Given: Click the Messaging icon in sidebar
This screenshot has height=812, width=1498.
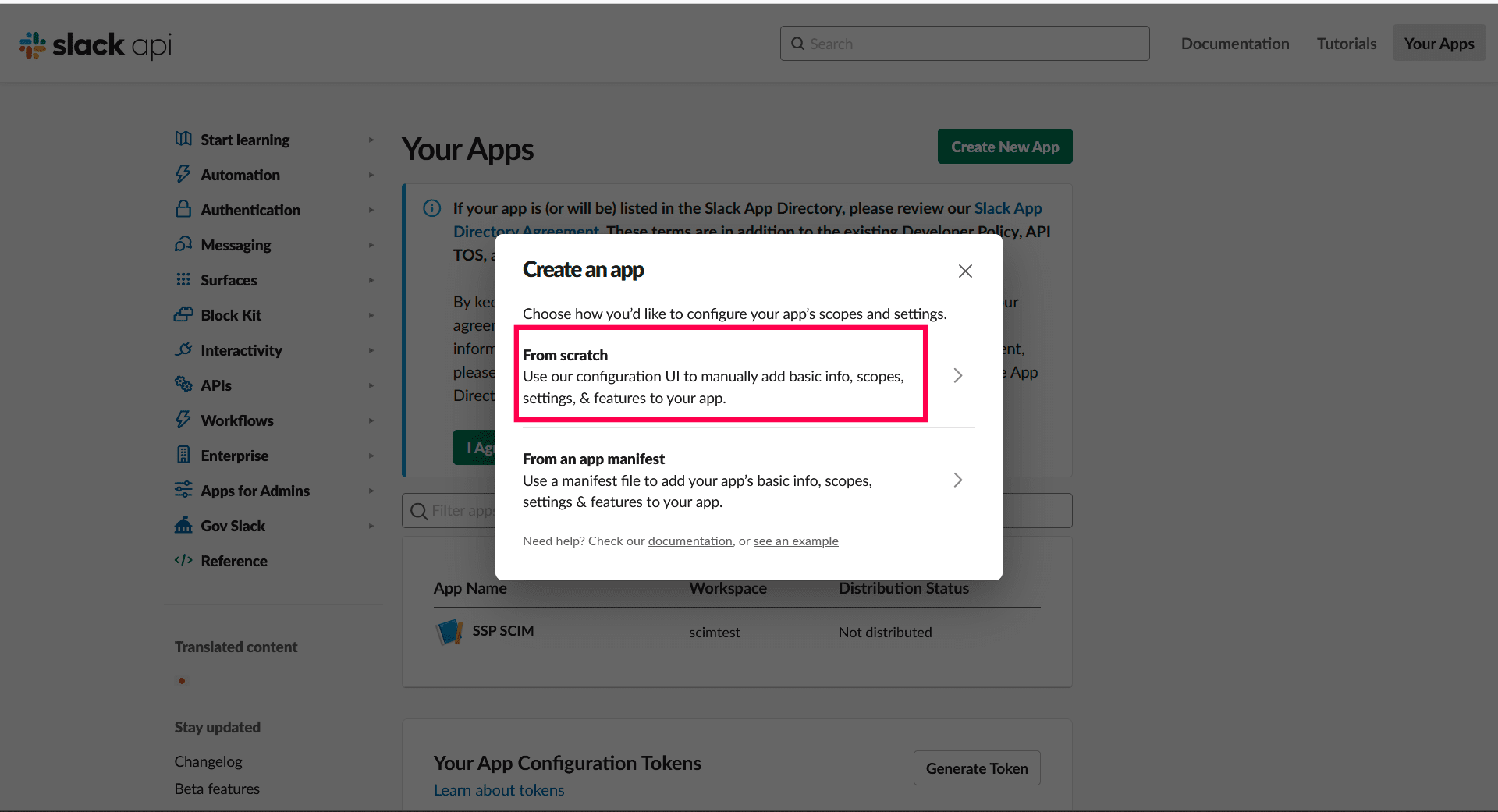Looking at the screenshot, I should [x=183, y=244].
